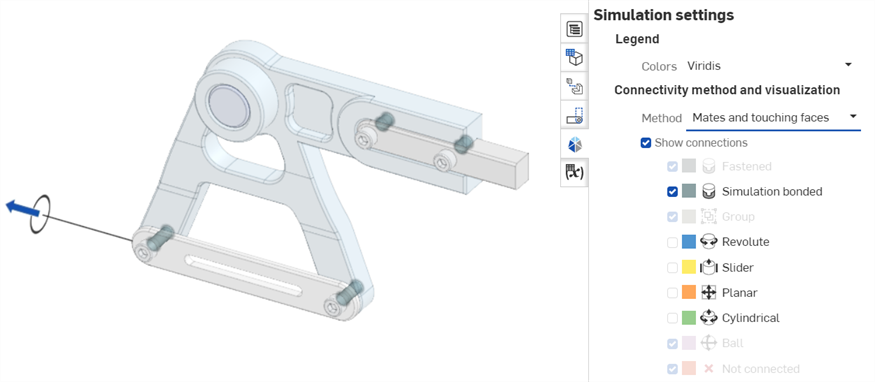Click the grey Fastened color swatch
Viewport: 875px width, 382px height.
point(689,166)
